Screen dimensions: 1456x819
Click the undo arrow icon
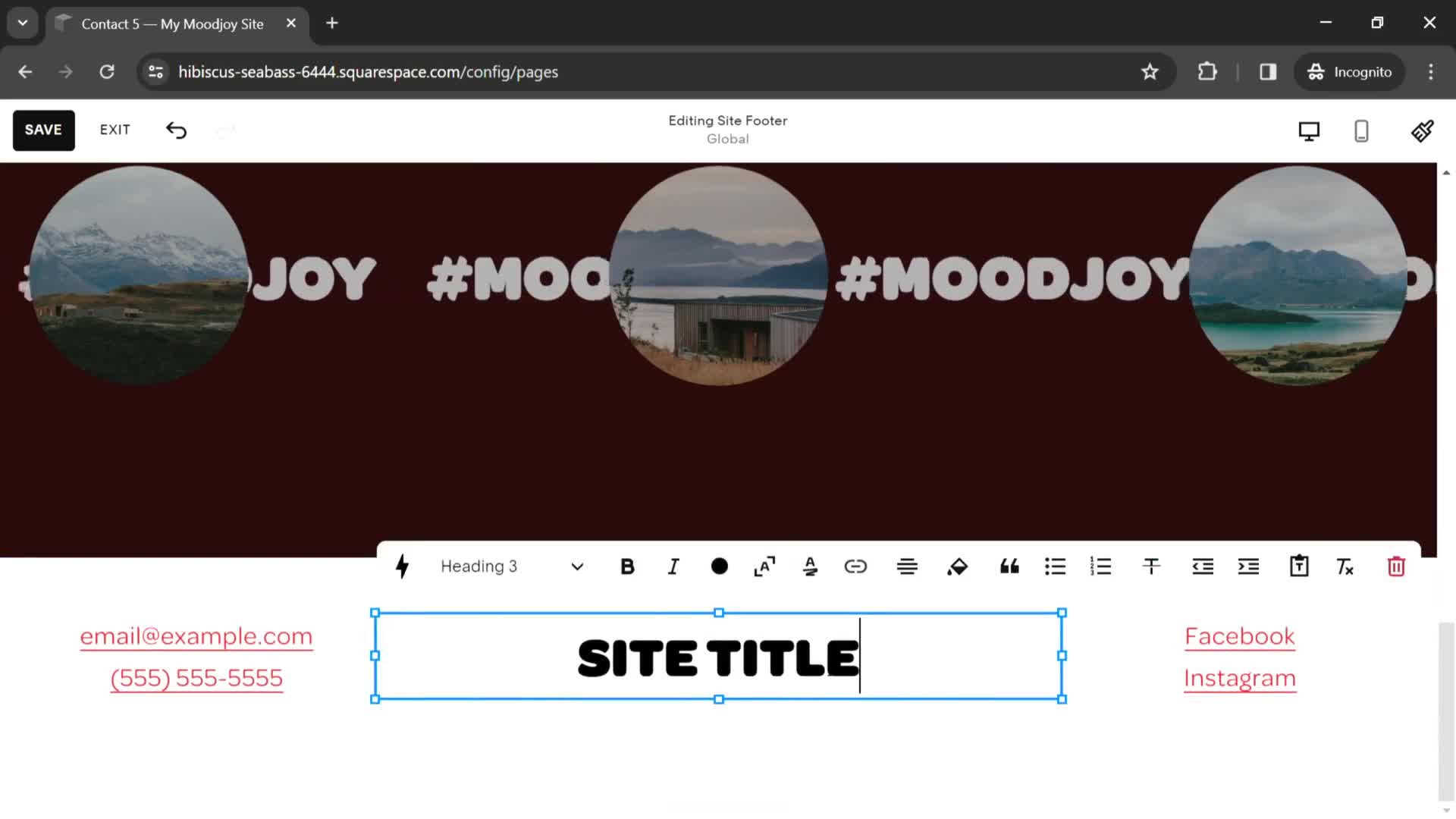point(176,129)
